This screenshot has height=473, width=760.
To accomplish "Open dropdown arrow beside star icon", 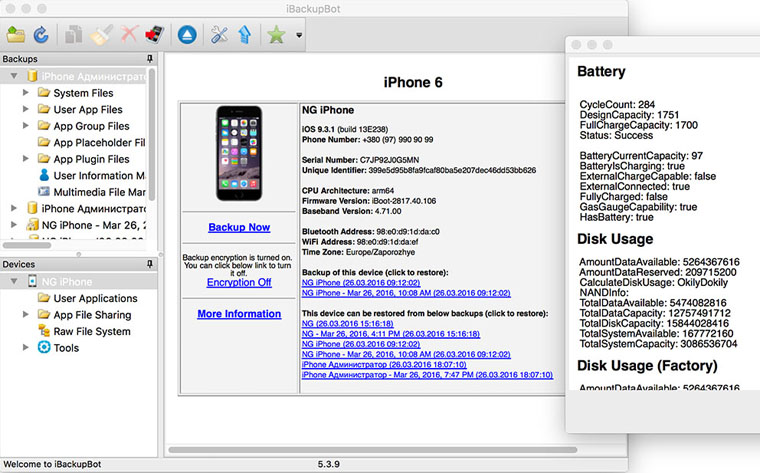I will click(x=299, y=35).
